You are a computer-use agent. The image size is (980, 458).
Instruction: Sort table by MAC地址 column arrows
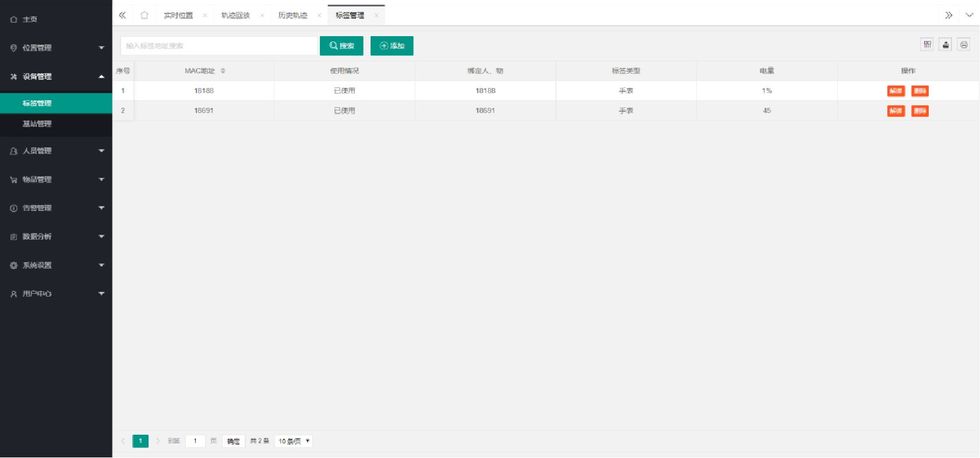(223, 71)
